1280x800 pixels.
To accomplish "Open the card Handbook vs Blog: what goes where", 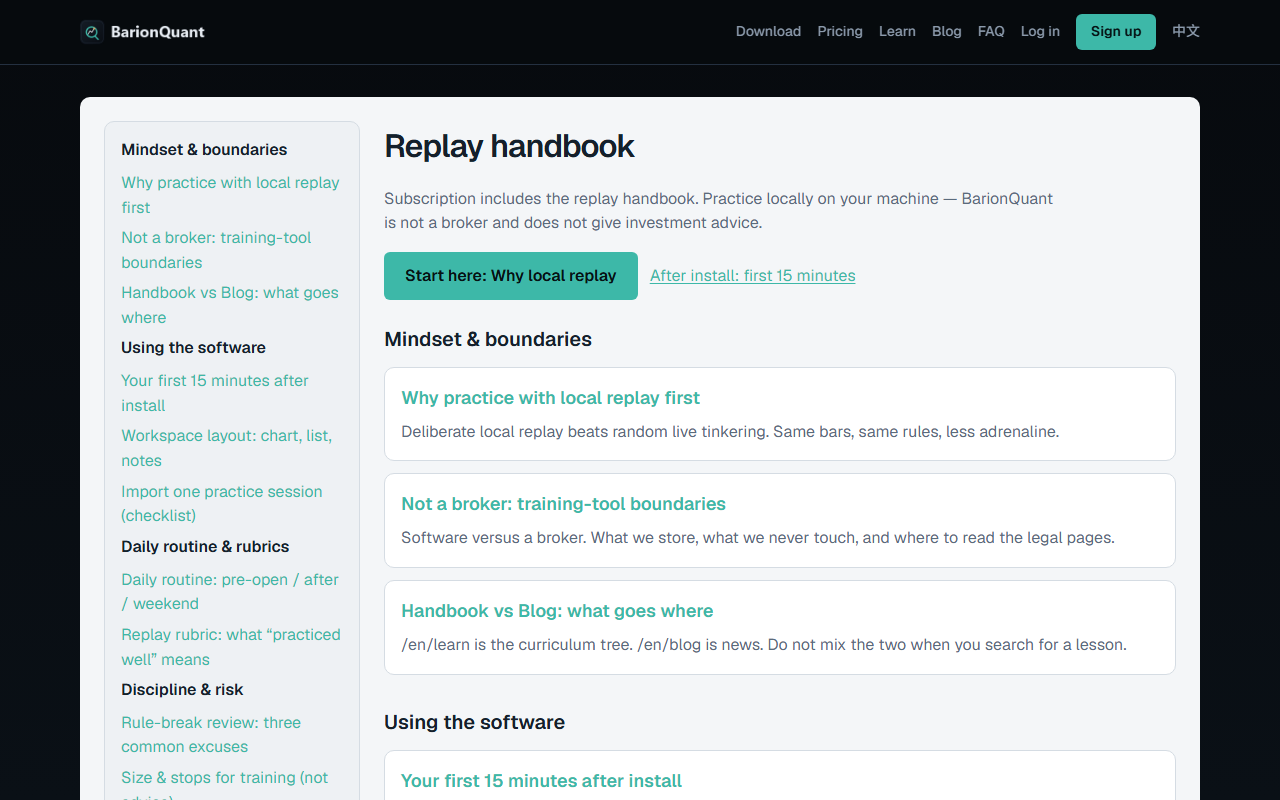I will pos(780,627).
